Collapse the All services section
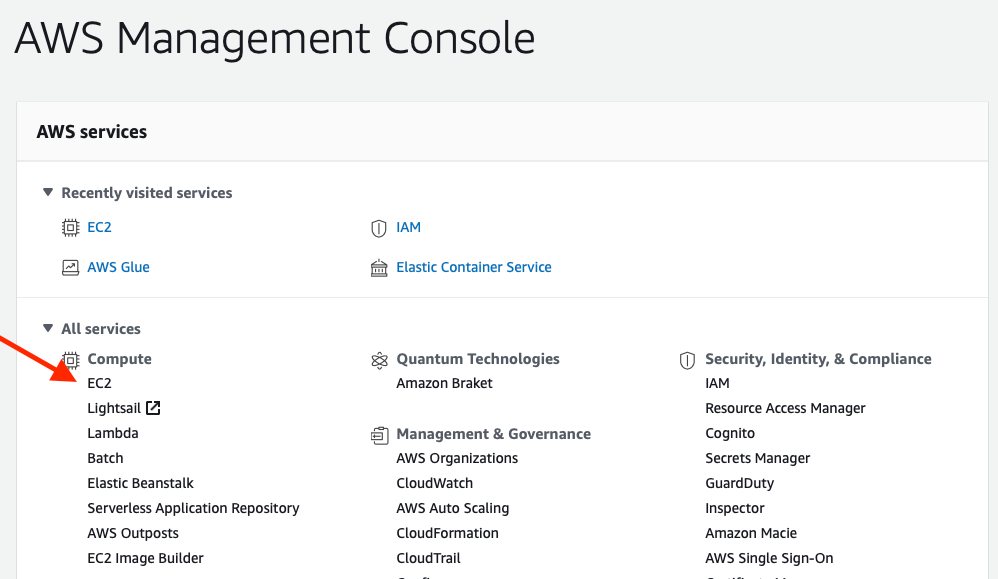998x579 pixels. click(x=48, y=328)
